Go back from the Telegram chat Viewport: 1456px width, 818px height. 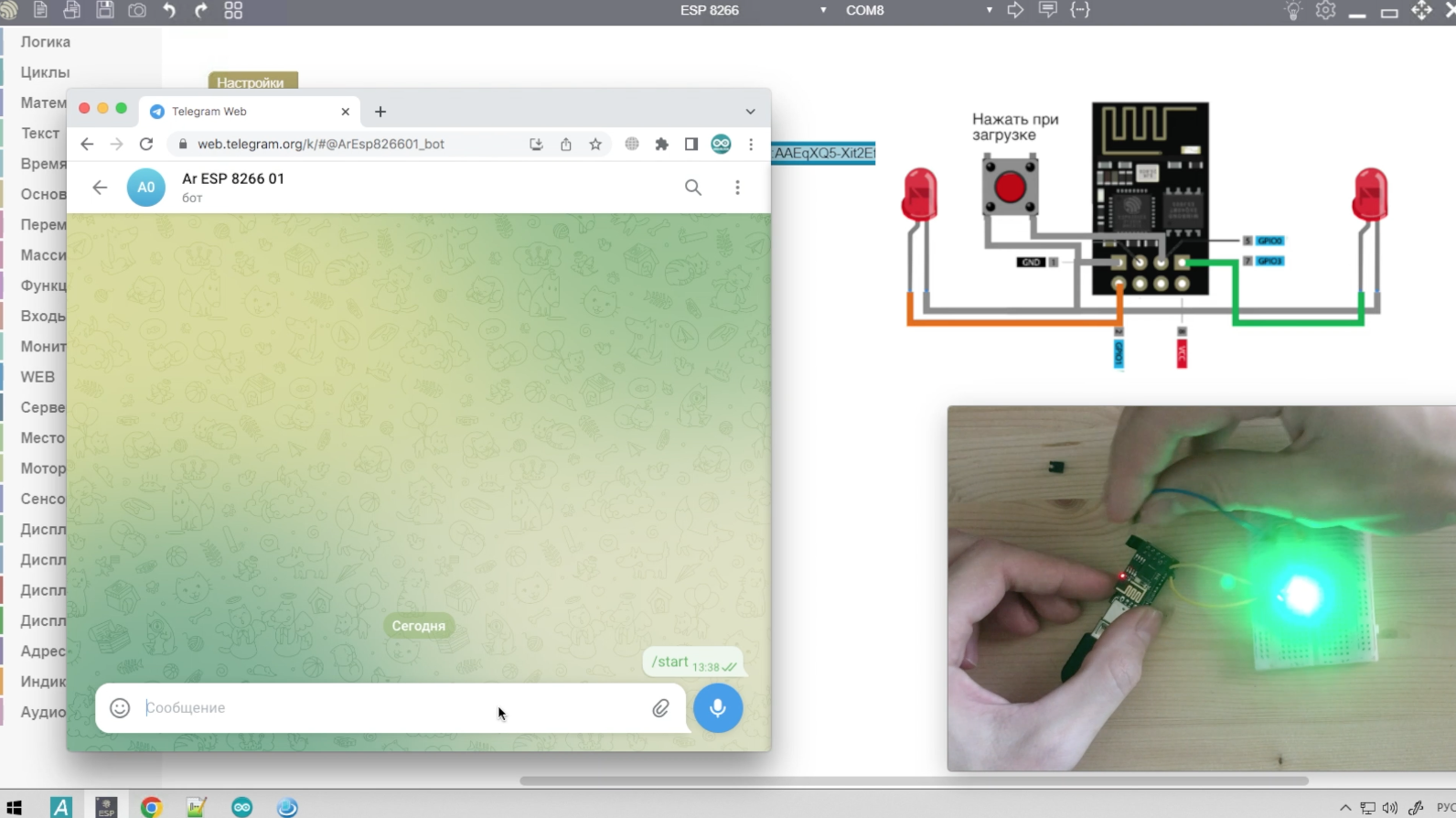click(x=100, y=188)
